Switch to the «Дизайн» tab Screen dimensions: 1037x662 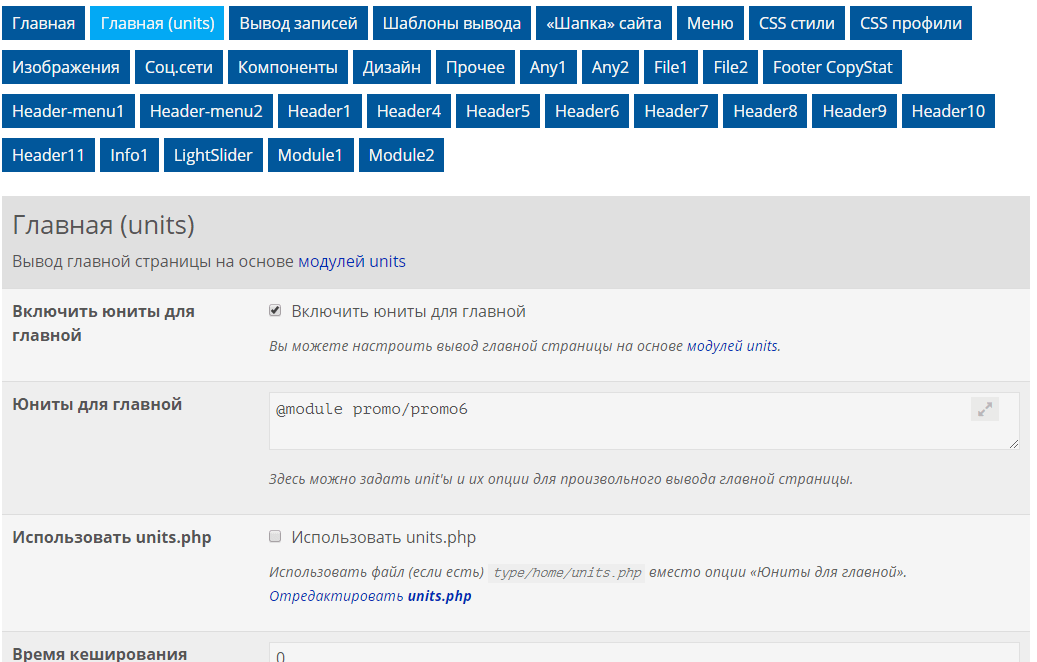point(392,67)
